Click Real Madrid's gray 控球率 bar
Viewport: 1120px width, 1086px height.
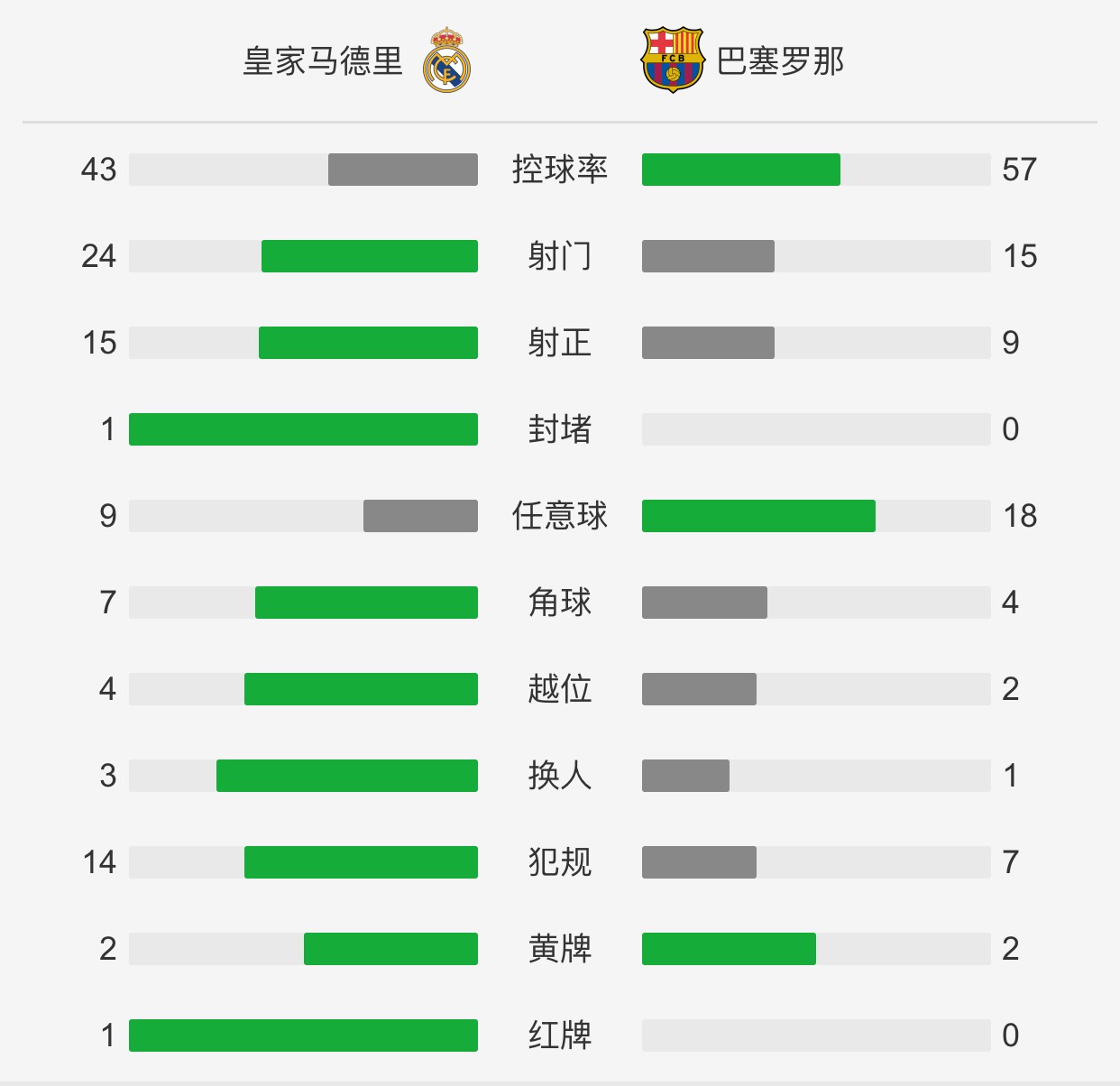(403, 170)
